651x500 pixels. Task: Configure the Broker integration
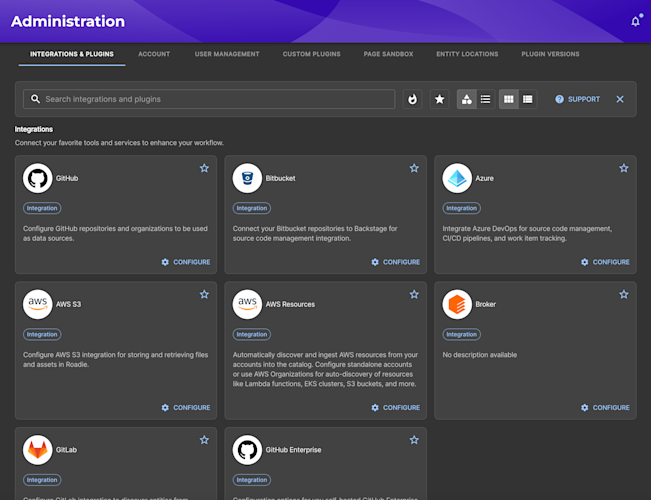click(605, 407)
